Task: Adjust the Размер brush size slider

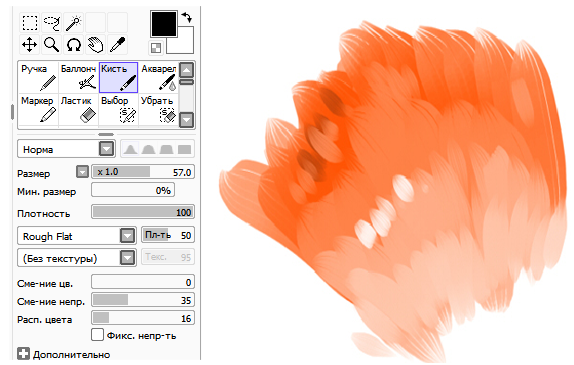Action: (143, 172)
